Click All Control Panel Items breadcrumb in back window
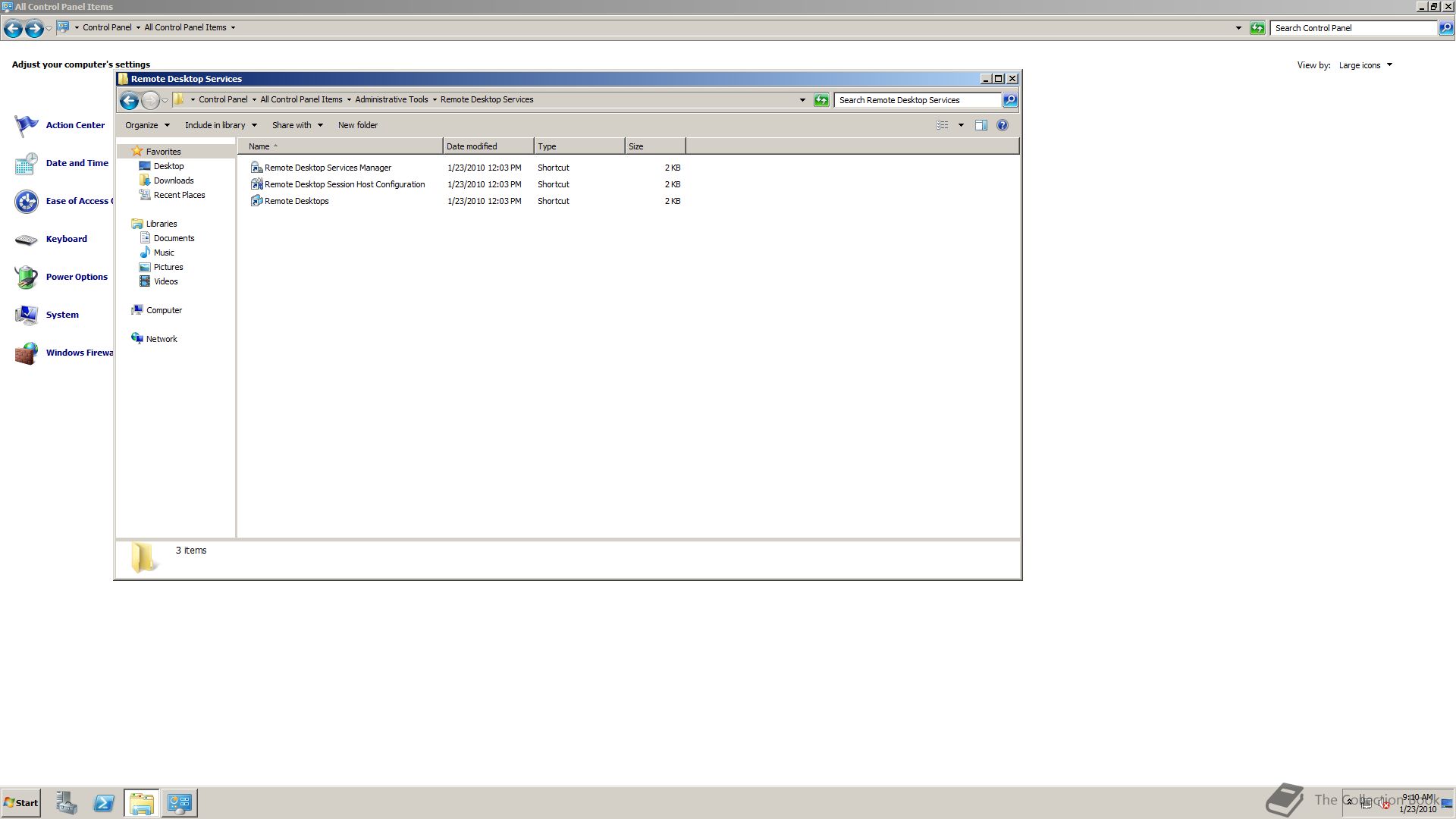This screenshot has width=1456, height=819. tap(185, 27)
